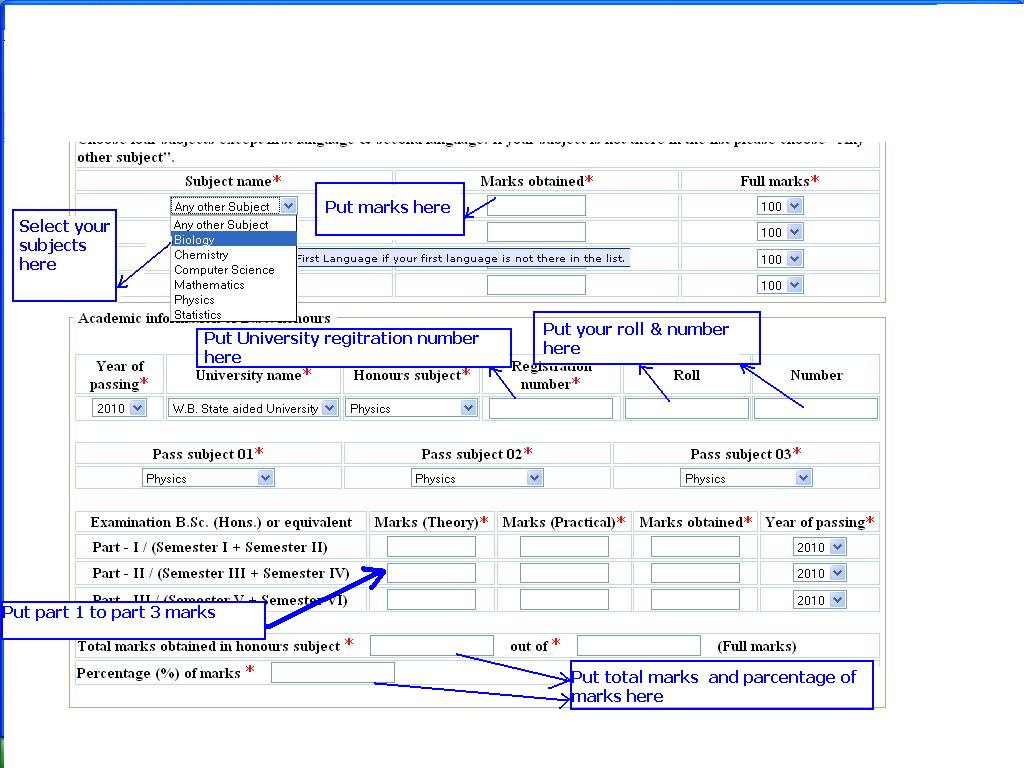This screenshot has height=768, width=1024.
Task: Open the honours Year of passing dropdown
Action: [120, 408]
